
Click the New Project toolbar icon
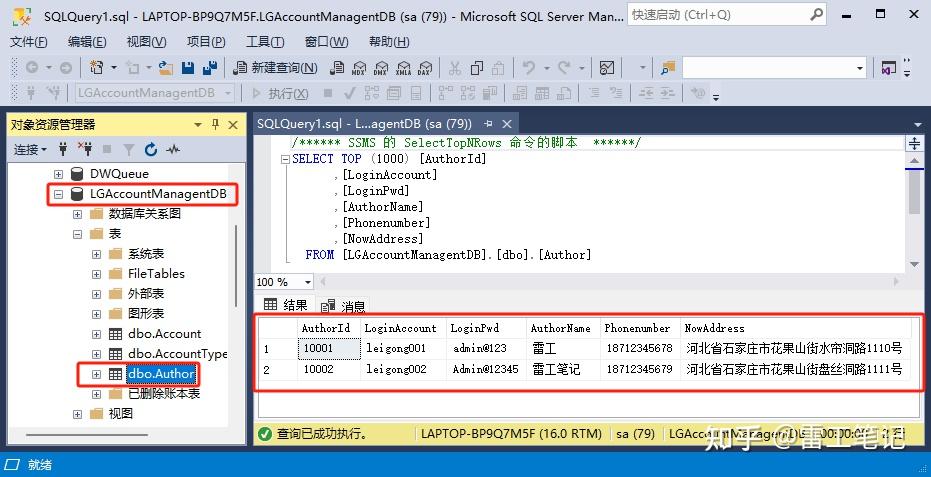point(96,68)
